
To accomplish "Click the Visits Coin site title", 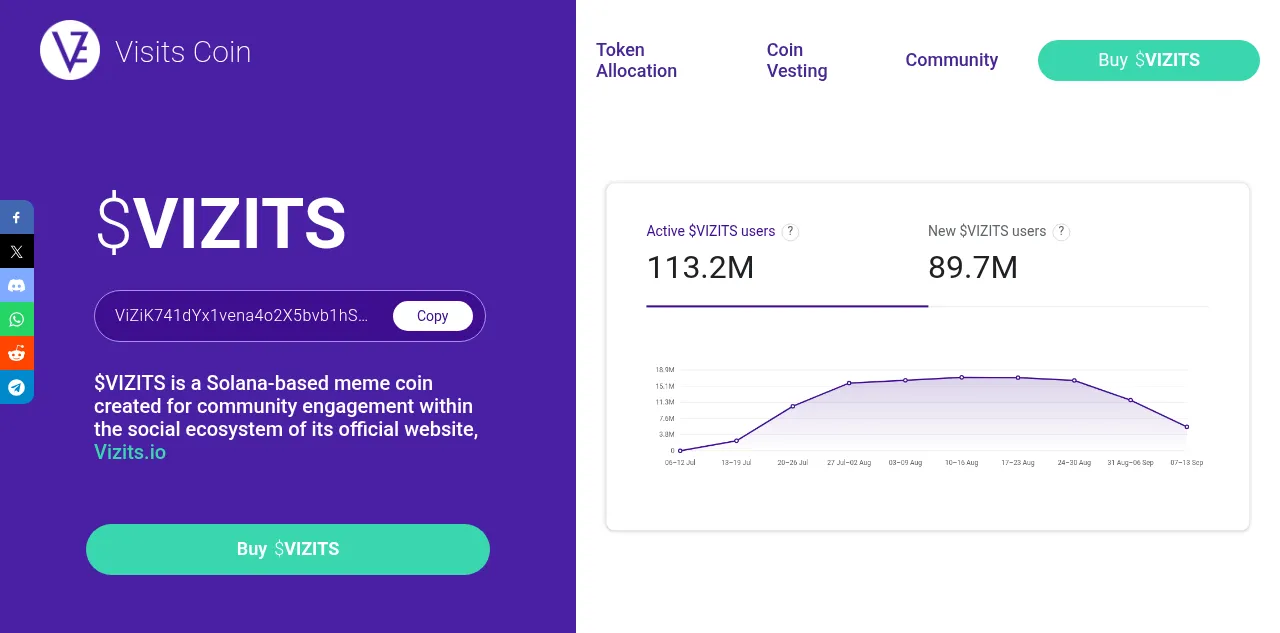I will pos(183,52).
